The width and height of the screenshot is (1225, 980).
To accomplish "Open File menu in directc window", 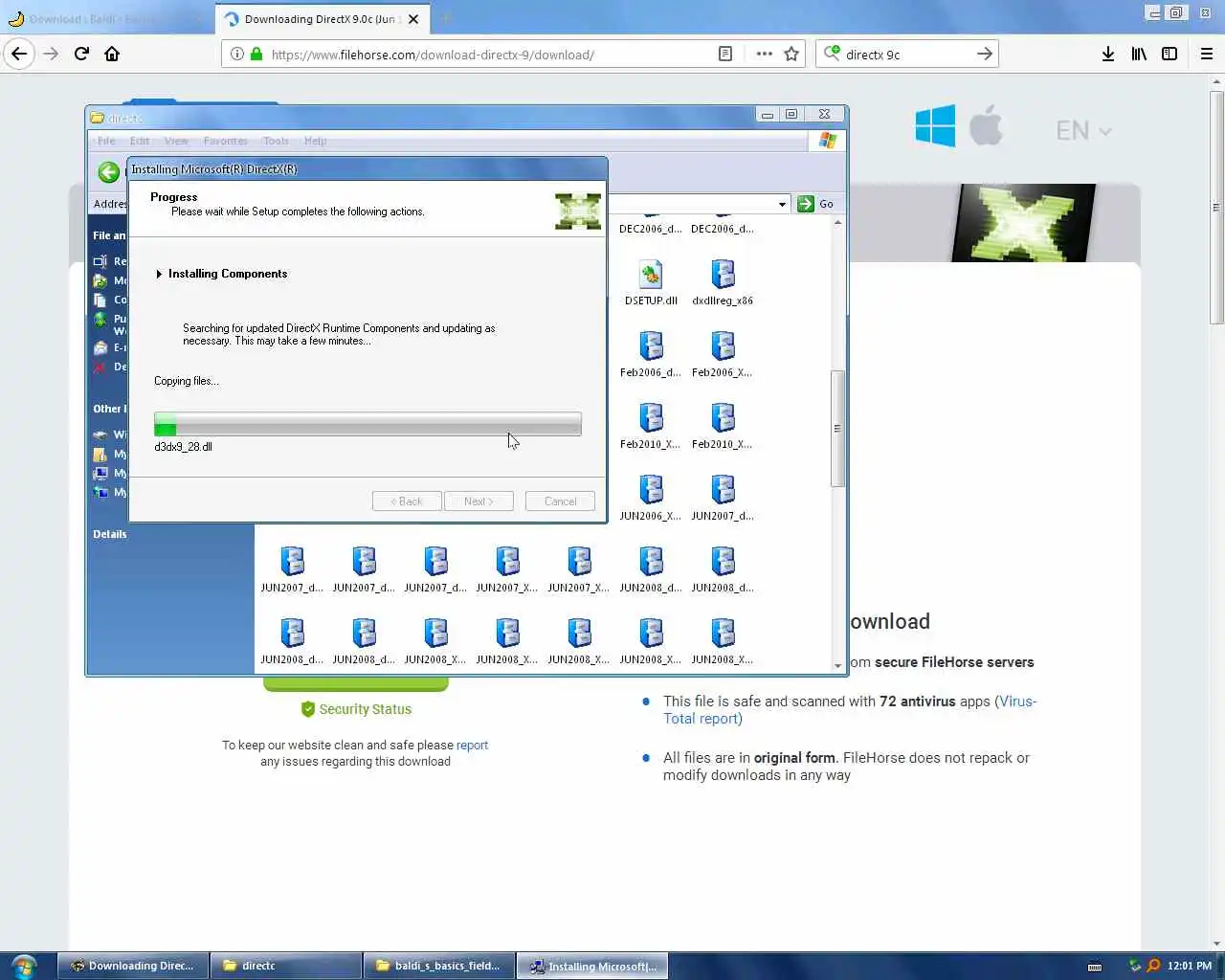I will pos(106,141).
